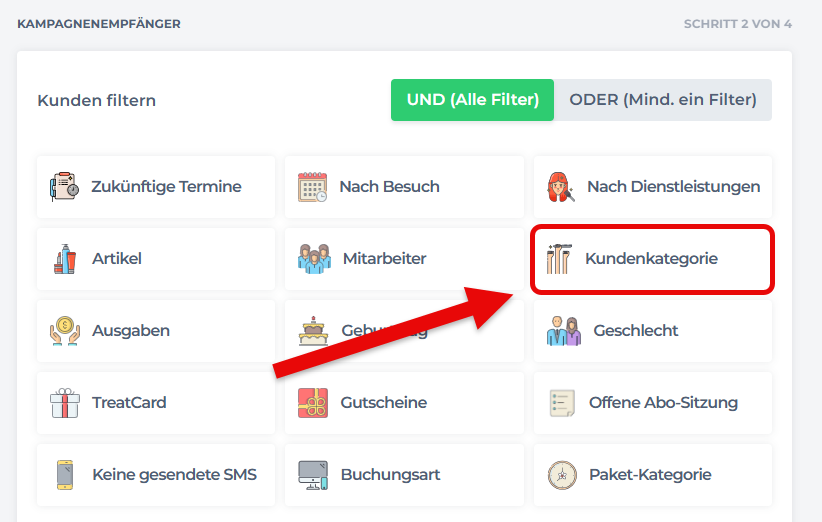Image resolution: width=822 pixels, height=522 pixels.
Task: Click the couple icon for Geschlecht
Action: (563, 331)
